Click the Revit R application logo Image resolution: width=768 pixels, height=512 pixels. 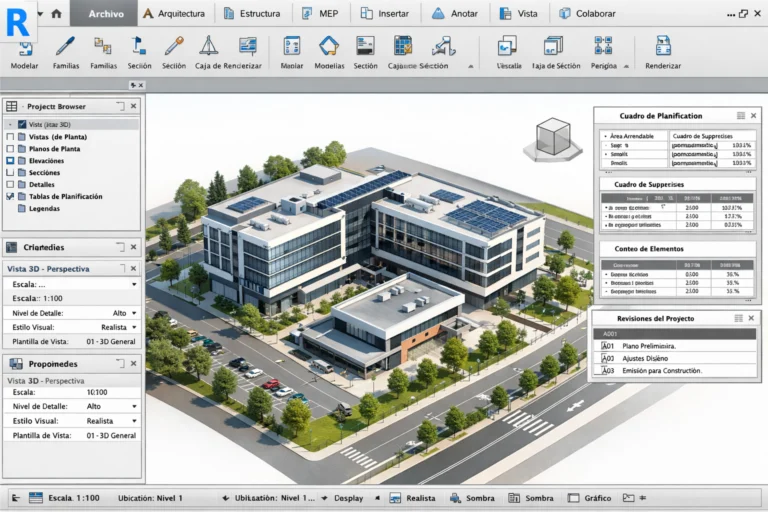[18, 22]
